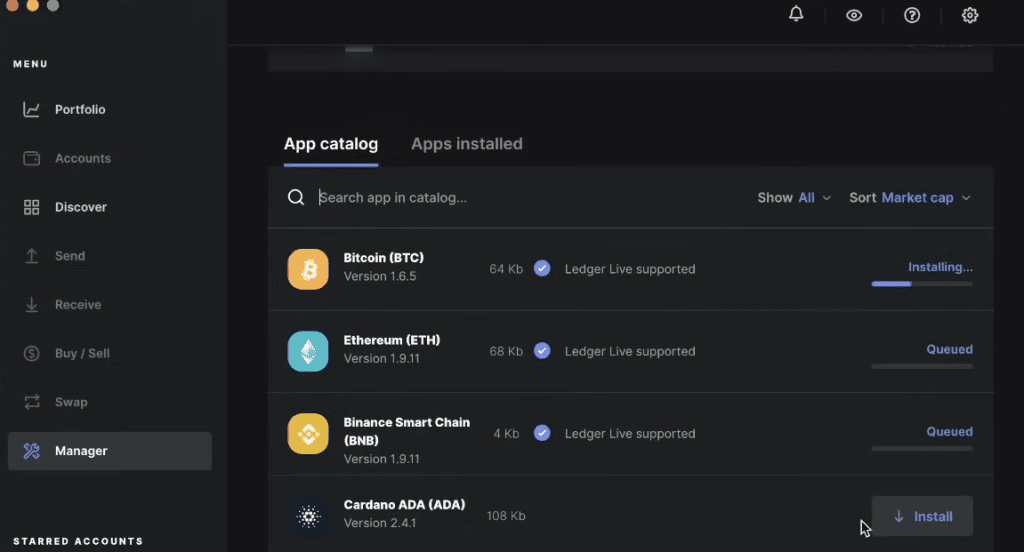
Task: Click the Bitcoin app logo
Action: 308,269
